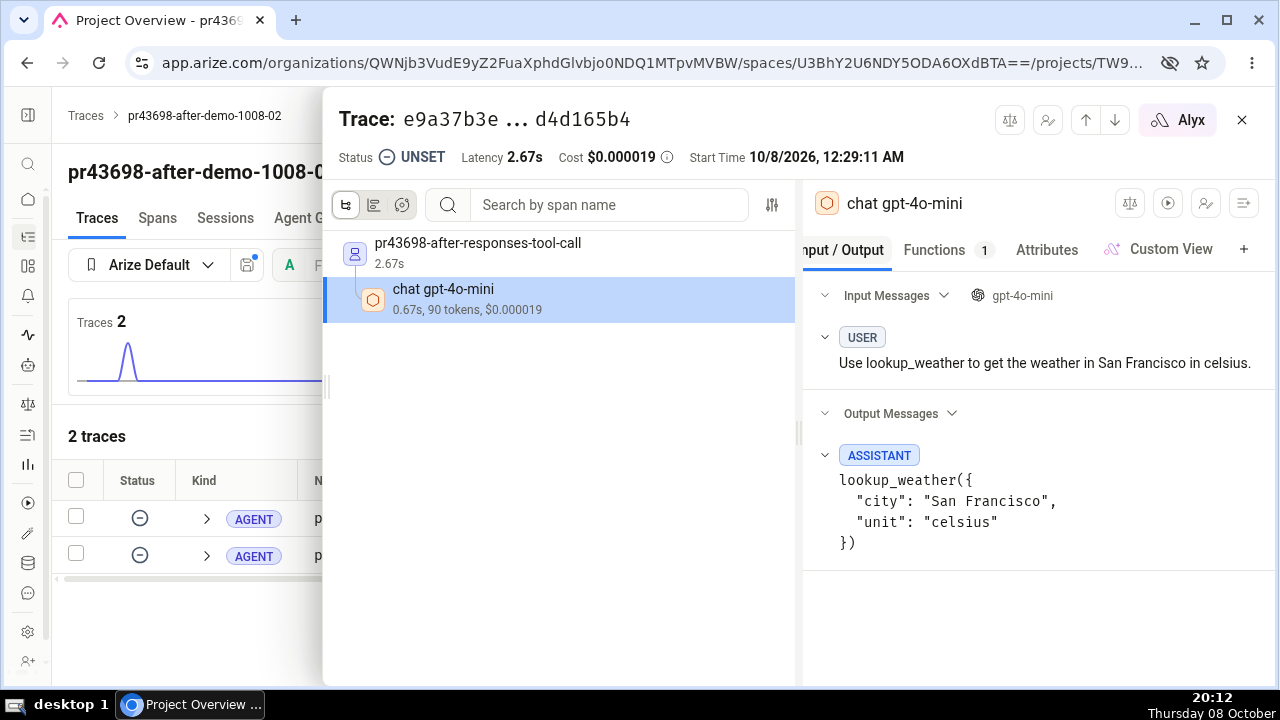Open the playground play icon in sidebar

pos(28,503)
